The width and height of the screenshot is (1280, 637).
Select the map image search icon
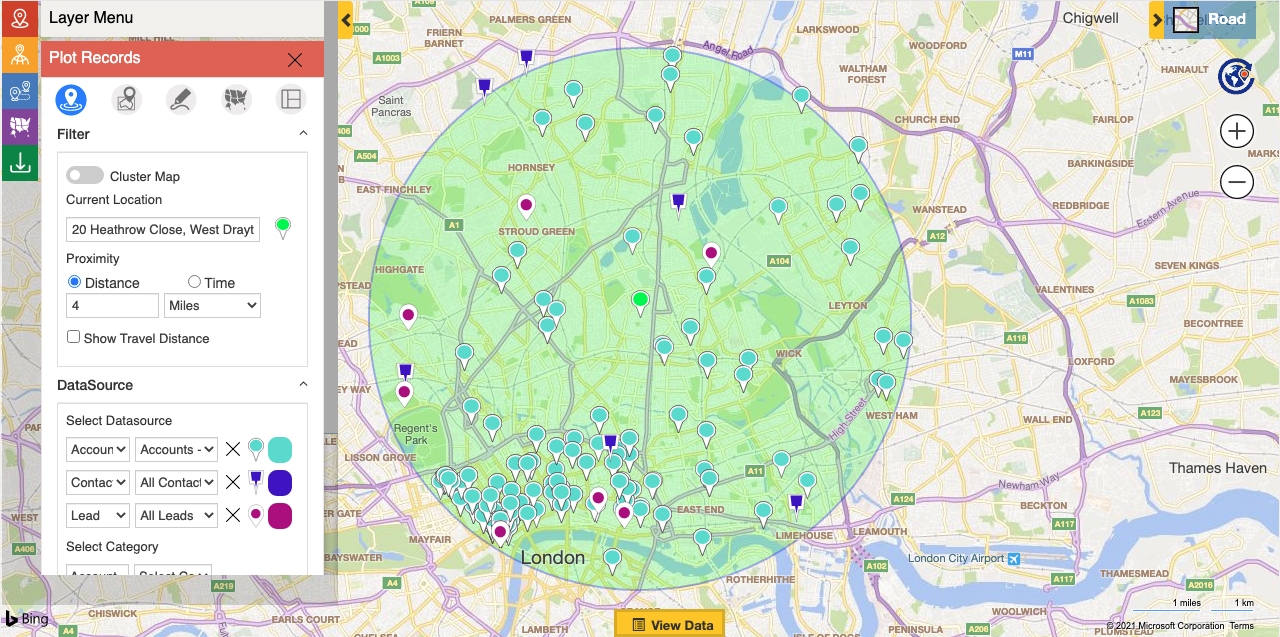coord(126,99)
